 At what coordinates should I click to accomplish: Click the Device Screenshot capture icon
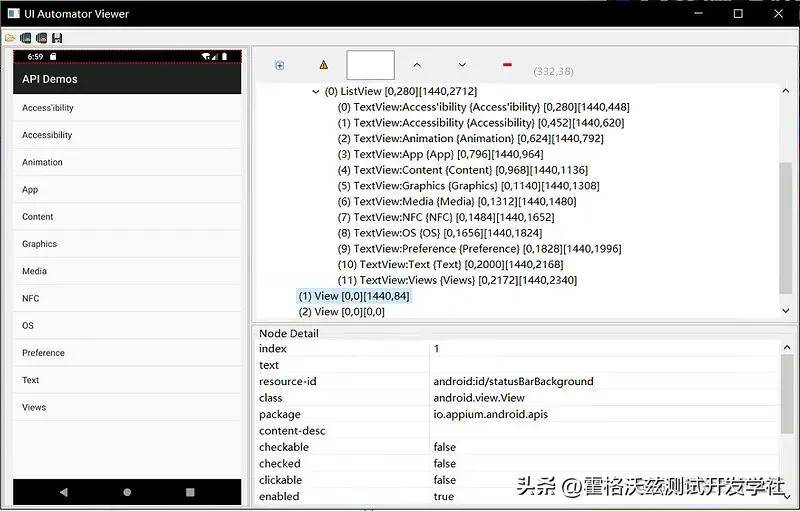click(x=26, y=38)
